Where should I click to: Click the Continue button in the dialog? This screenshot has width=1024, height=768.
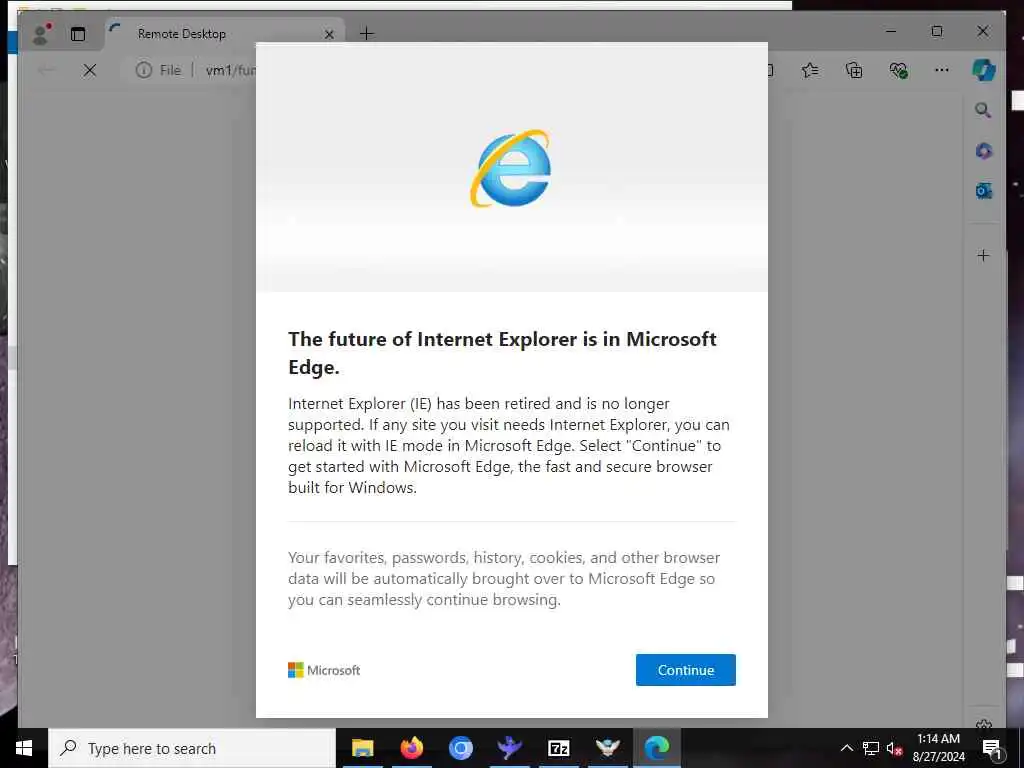click(x=686, y=670)
